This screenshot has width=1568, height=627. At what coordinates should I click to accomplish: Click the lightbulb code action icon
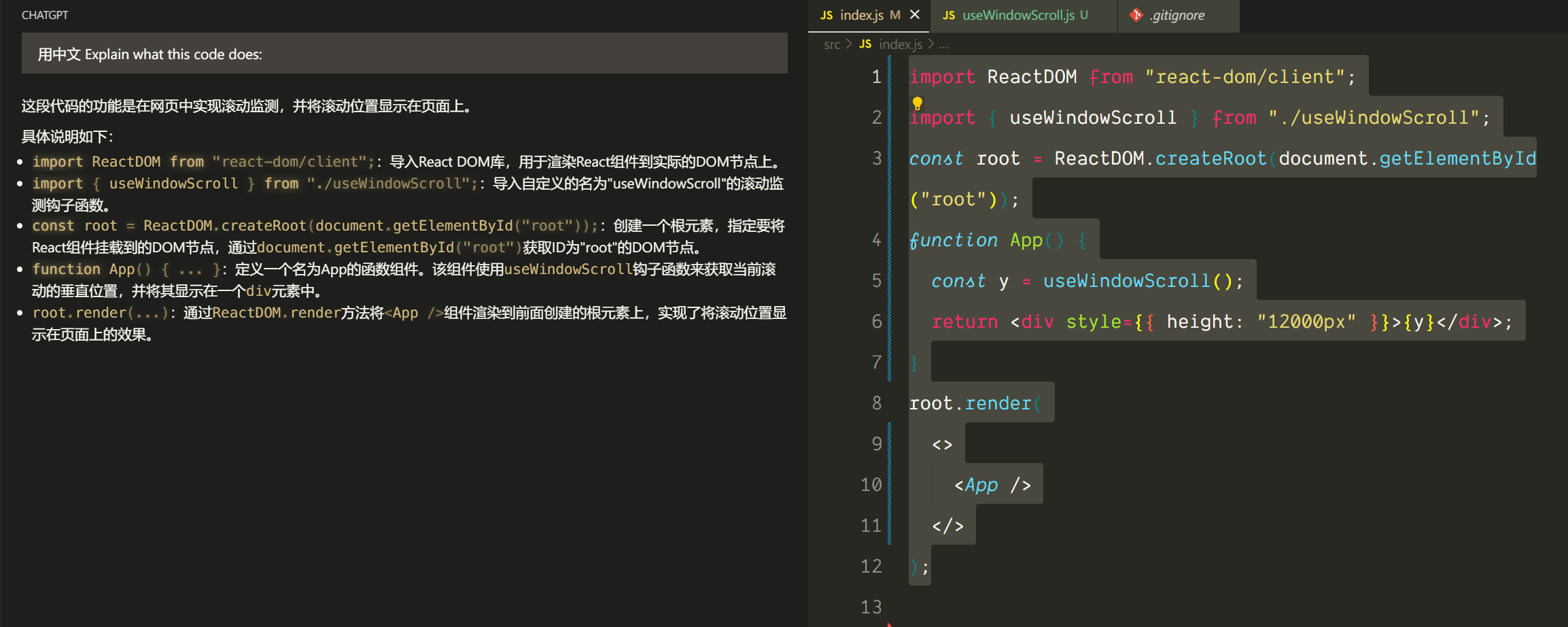[917, 103]
